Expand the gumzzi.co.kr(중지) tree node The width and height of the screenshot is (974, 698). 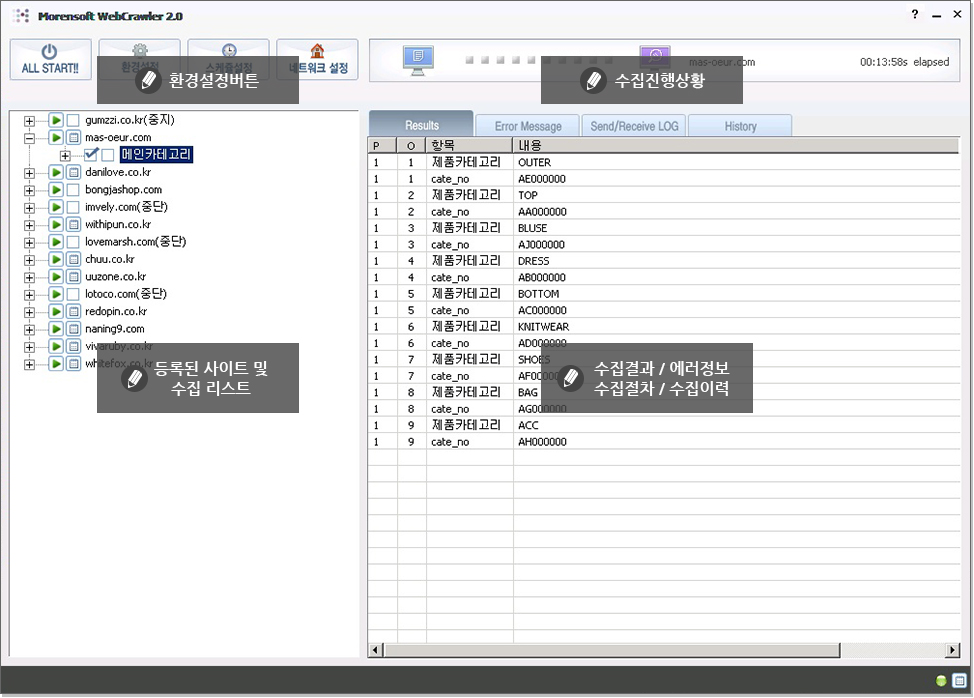(x=29, y=120)
